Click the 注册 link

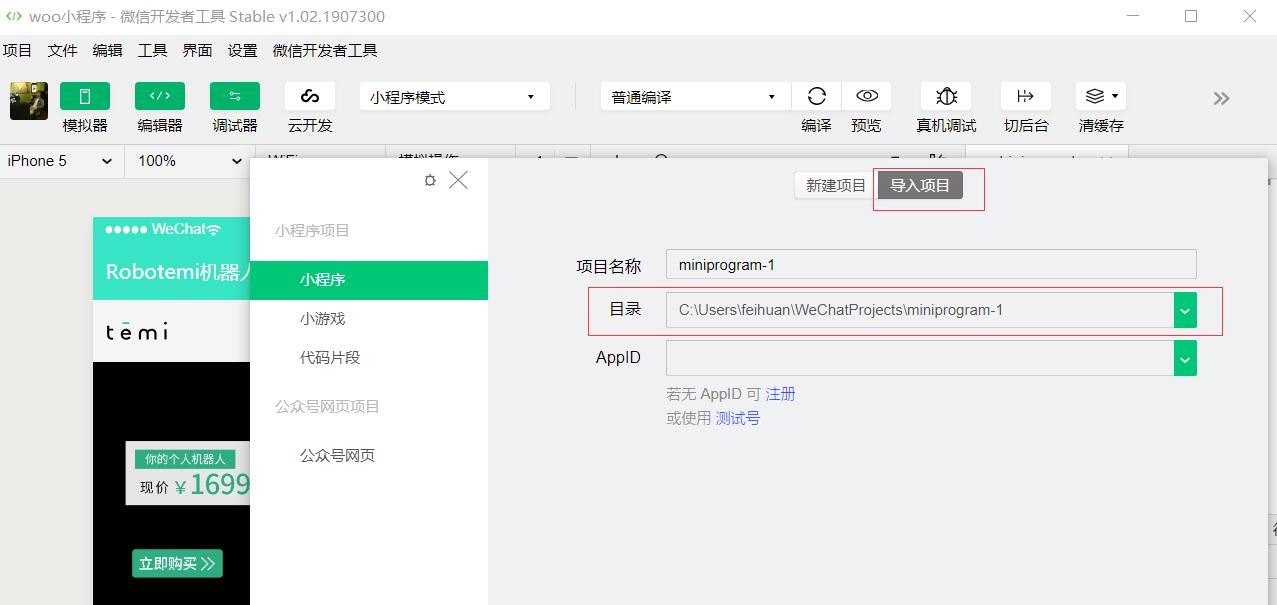(780, 394)
